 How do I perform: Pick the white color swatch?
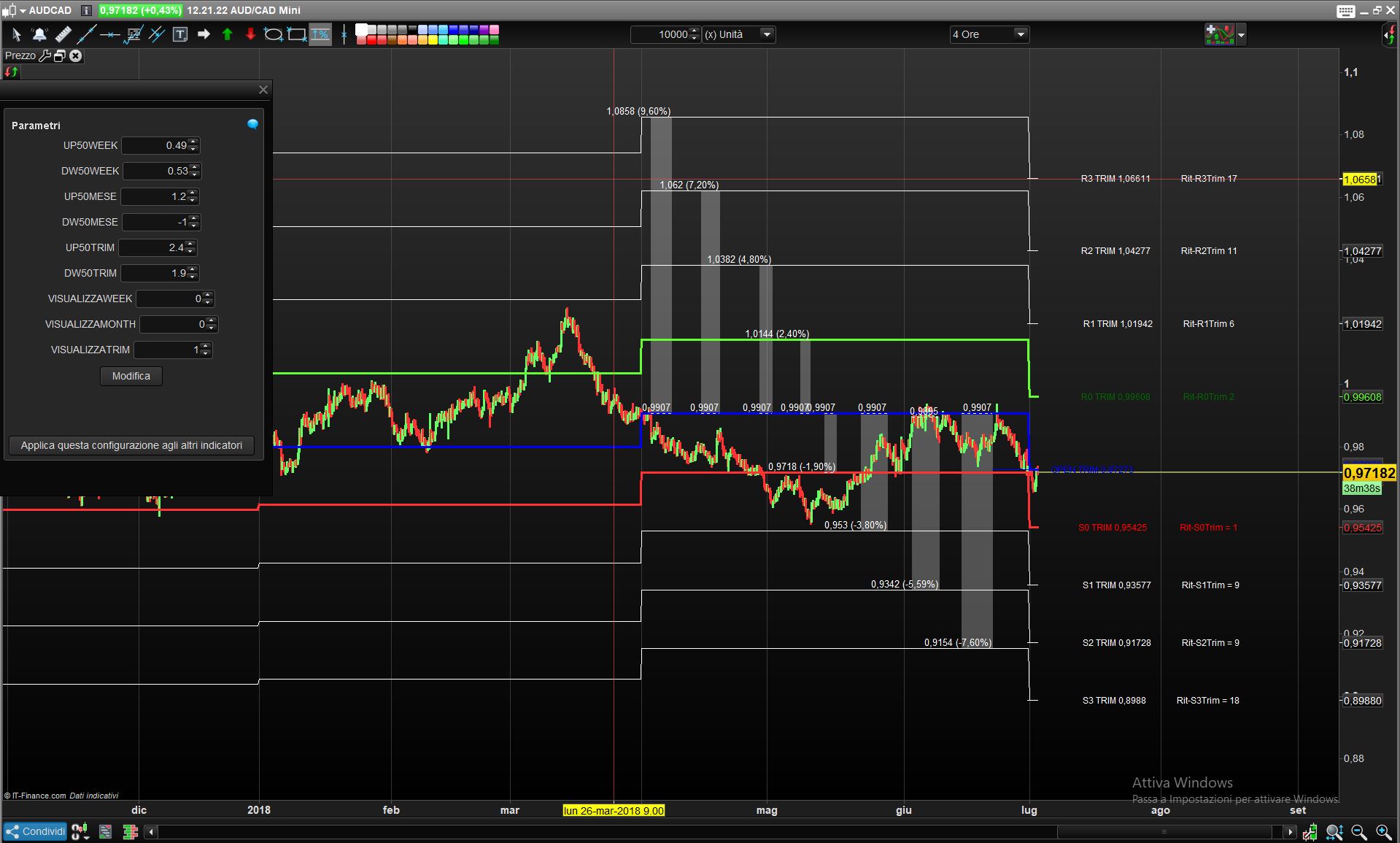tap(362, 29)
